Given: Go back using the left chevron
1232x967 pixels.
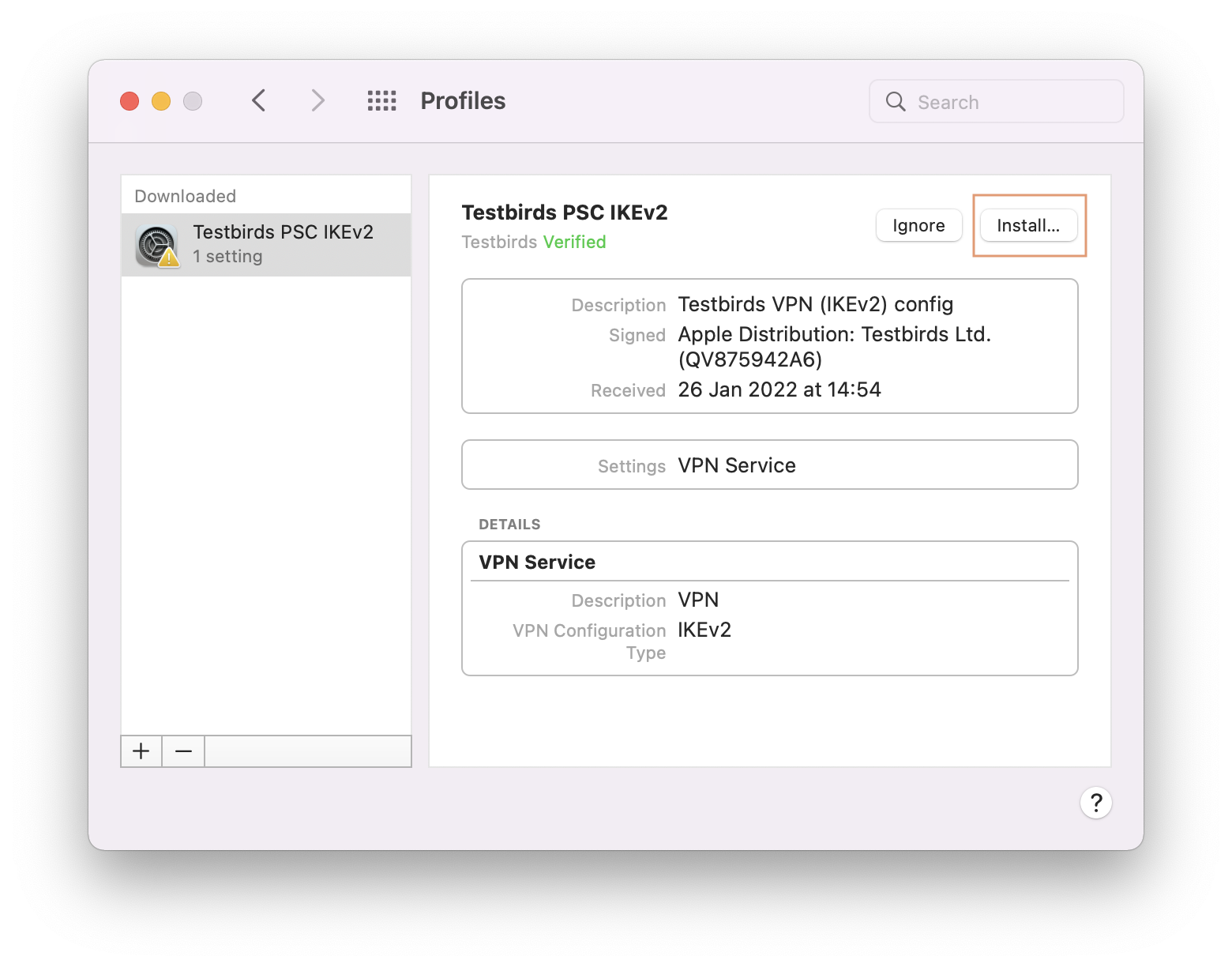Looking at the screenshot, I should (259, 101).
